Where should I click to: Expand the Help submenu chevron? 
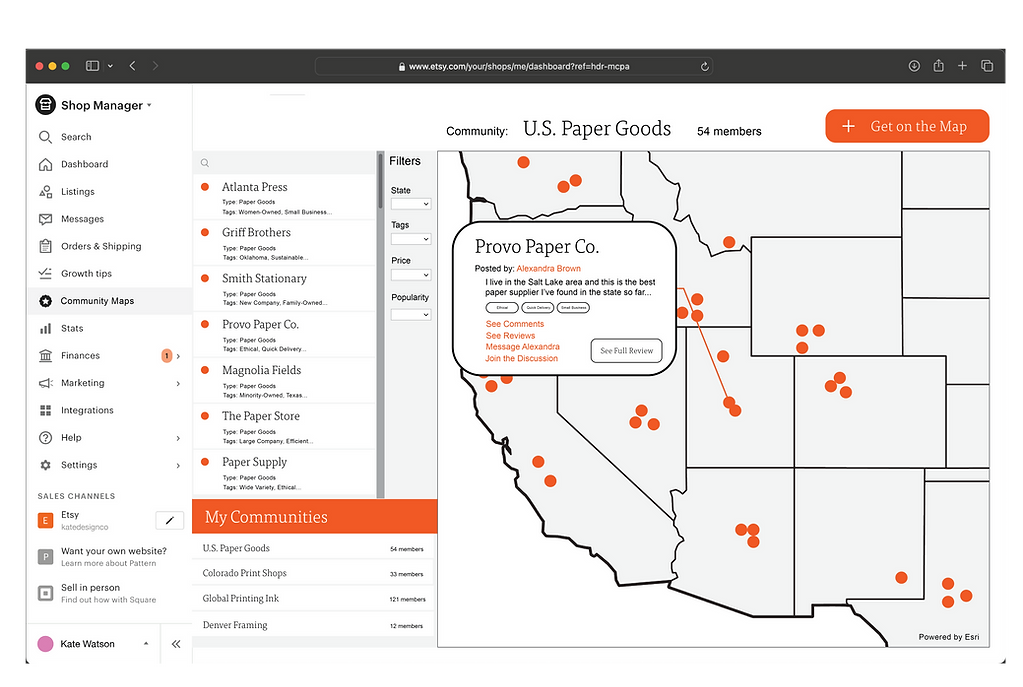(x=178, y=438)
